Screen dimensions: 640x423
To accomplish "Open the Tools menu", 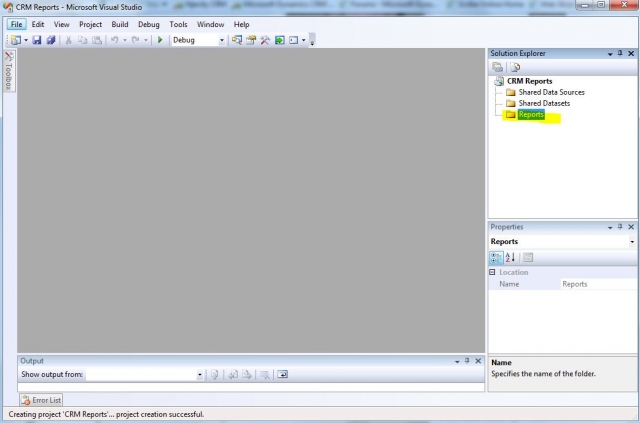I will (178, 24).
